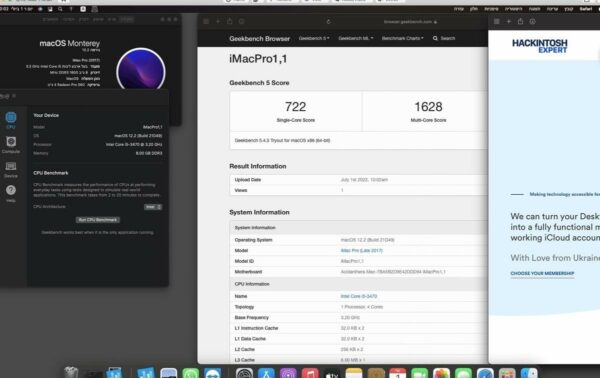The width and height of the screenshot is (600, 378).
Task: Open the Compute section in Geekbench sidebar
Action: (11, 145)
